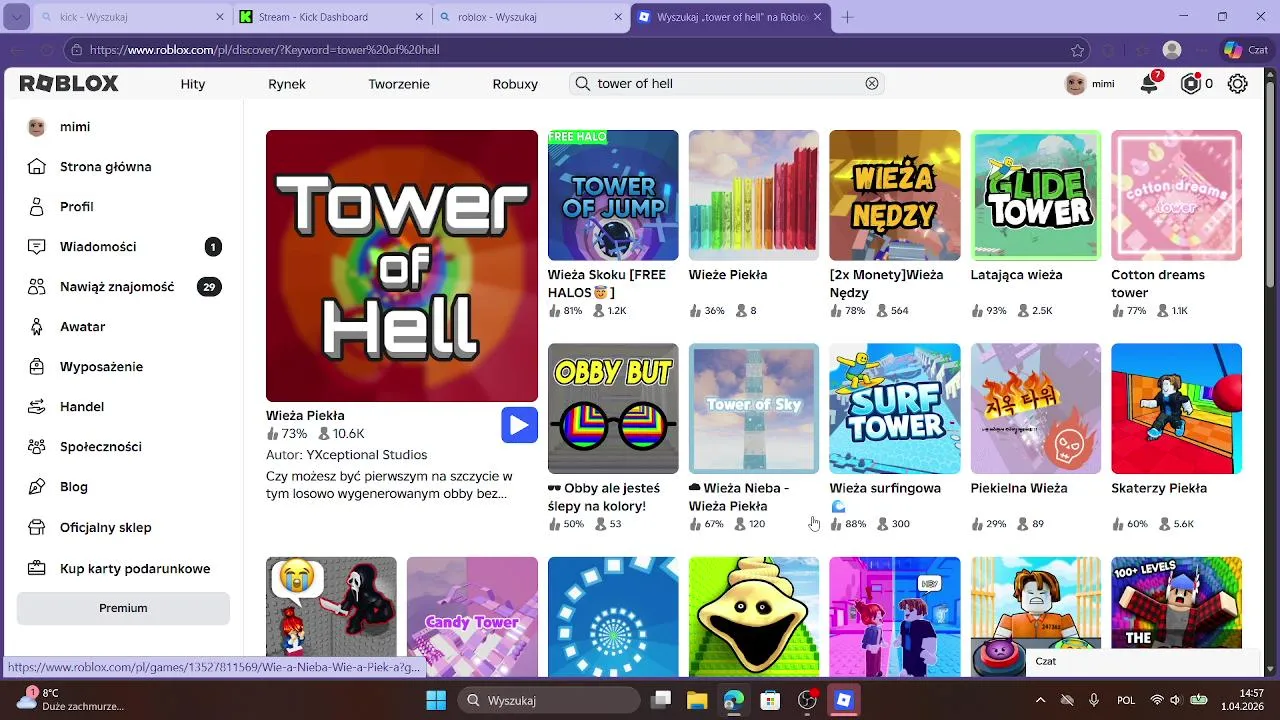
Task: Click the Wyposażenie inventory icon
Action: [x=37, y=367]
